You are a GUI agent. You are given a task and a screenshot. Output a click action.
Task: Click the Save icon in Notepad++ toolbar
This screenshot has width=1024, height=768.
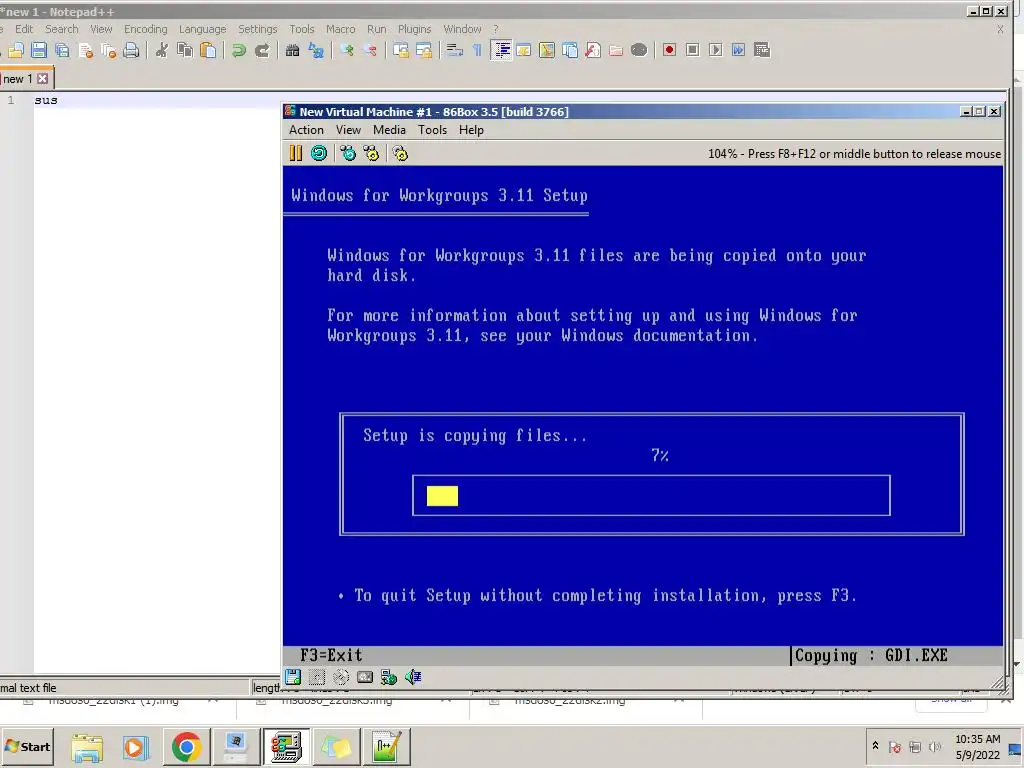39,50
